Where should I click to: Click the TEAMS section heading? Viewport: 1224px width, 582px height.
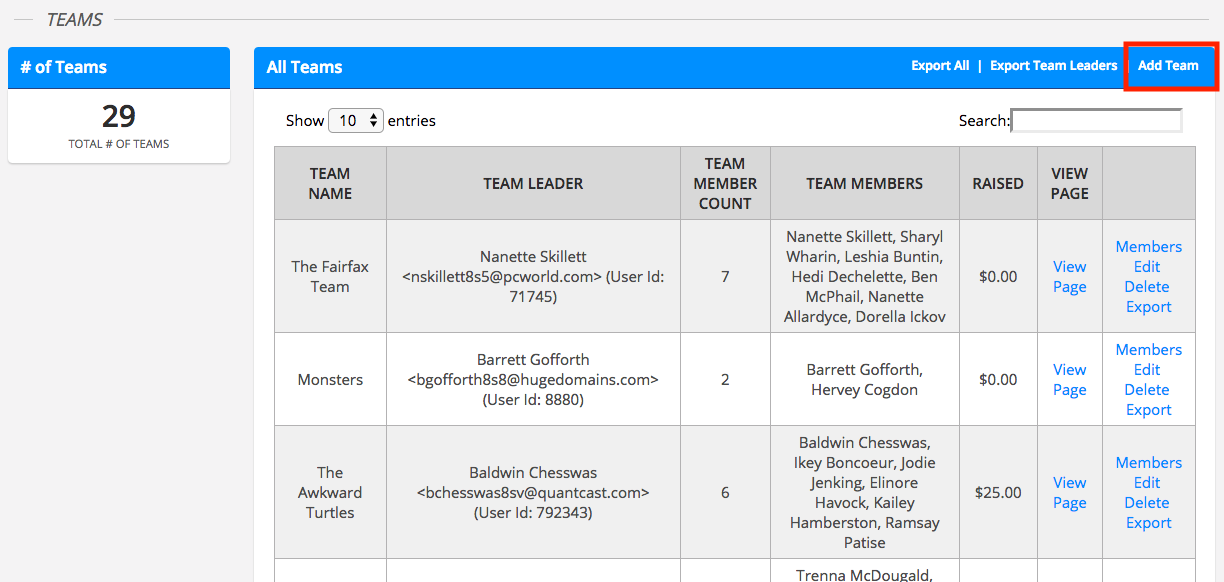click(75, 20)
